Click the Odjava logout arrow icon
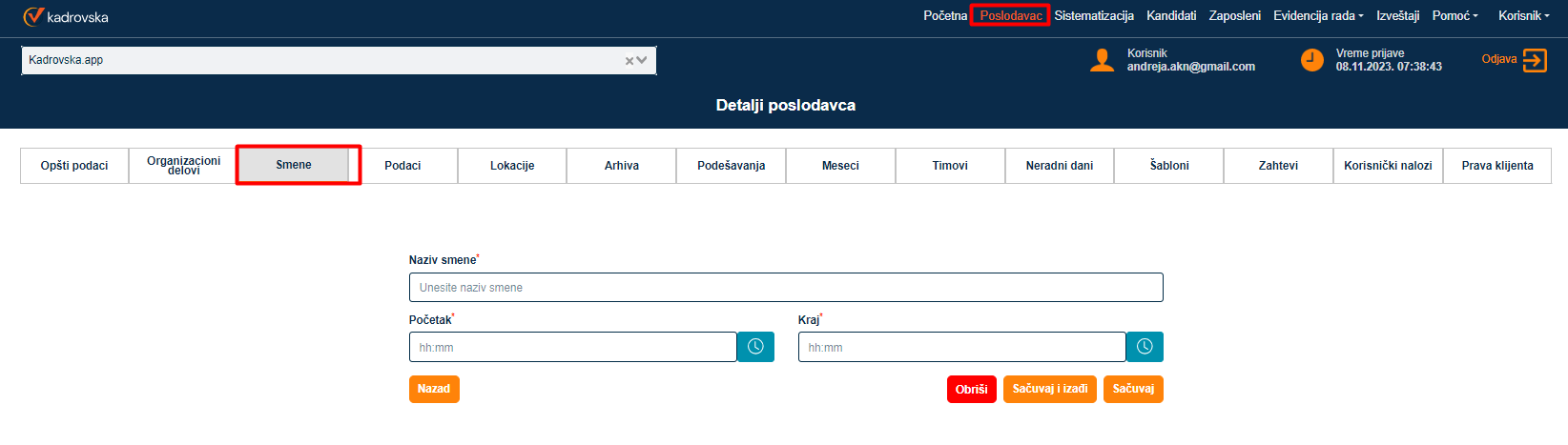Image resolution: width=1568 pixels, height=445 pixels. click(x=1535, y=60)
